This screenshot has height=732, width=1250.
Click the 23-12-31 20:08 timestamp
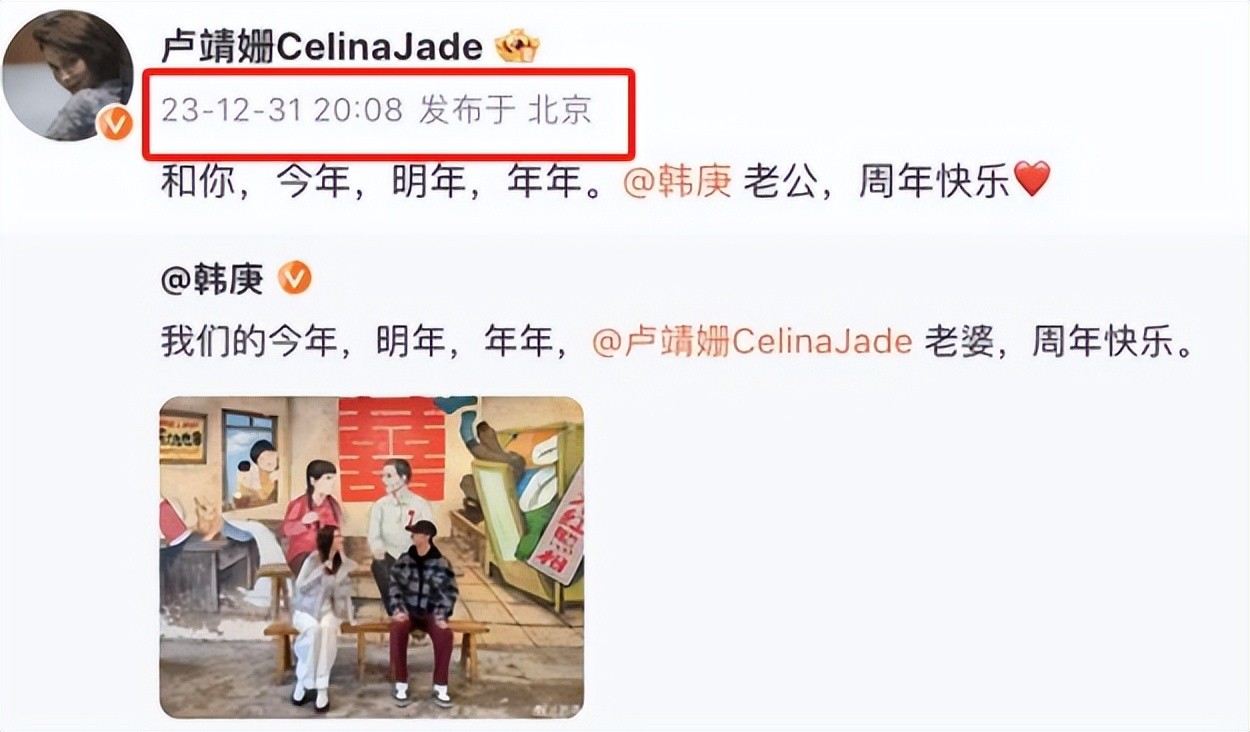(x=282, y=109)
